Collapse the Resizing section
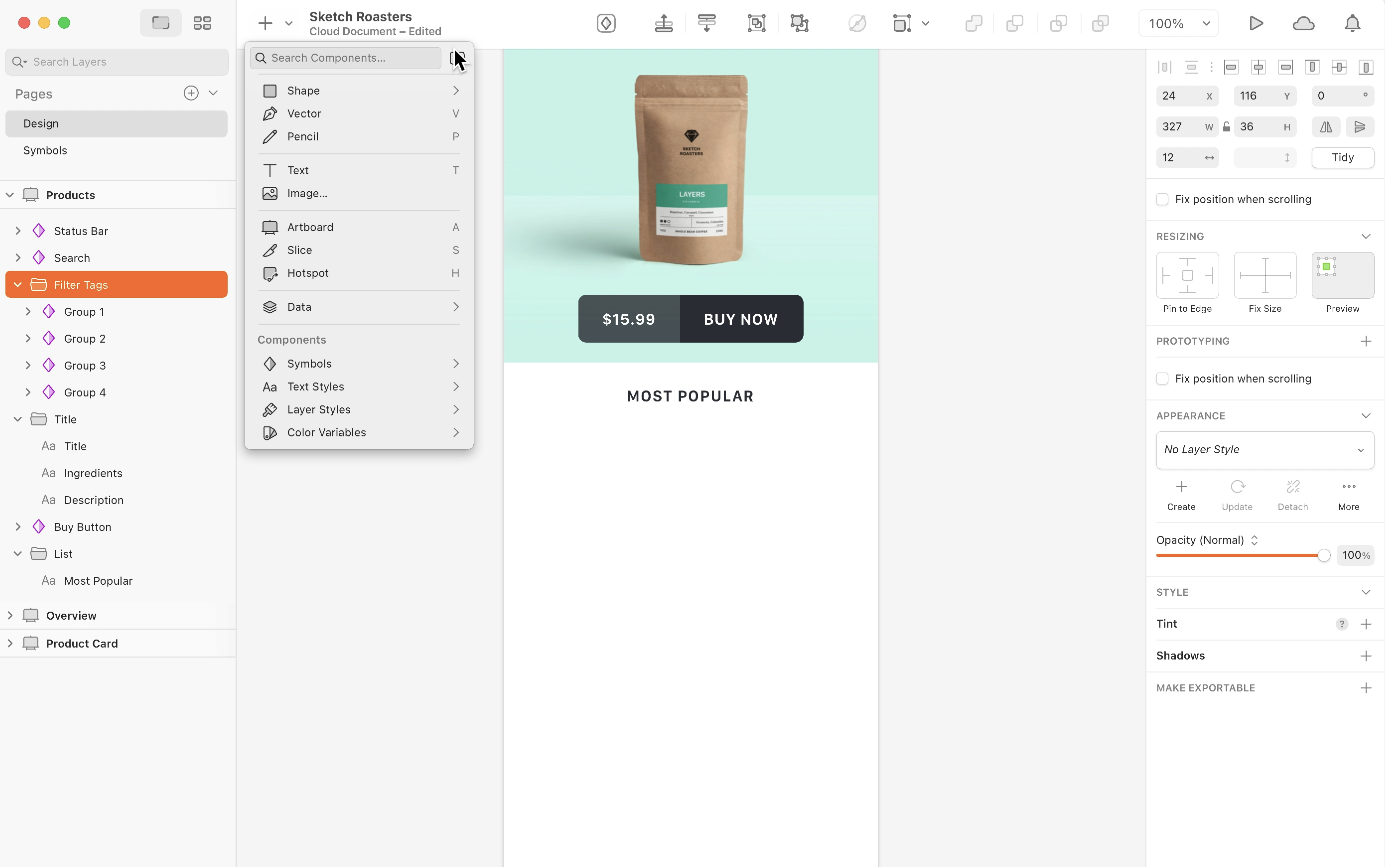The image size is (1385, 867). pyautogui.click(x=1366, y=236)
